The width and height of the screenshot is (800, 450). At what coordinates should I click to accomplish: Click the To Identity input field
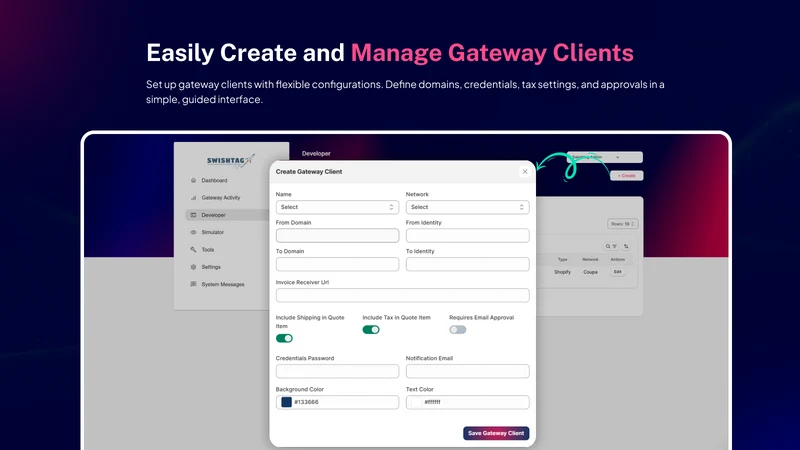tap(467, 264)
